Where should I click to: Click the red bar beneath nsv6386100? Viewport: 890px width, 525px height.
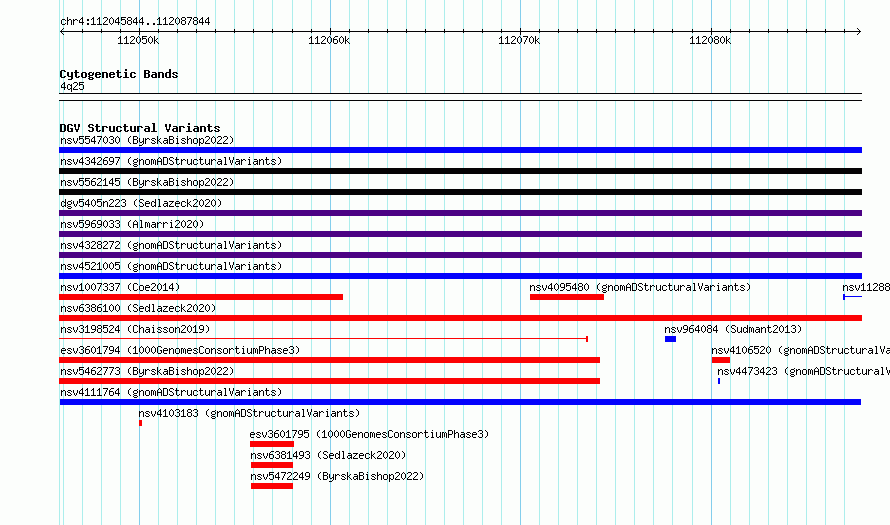tap(460, 318)
